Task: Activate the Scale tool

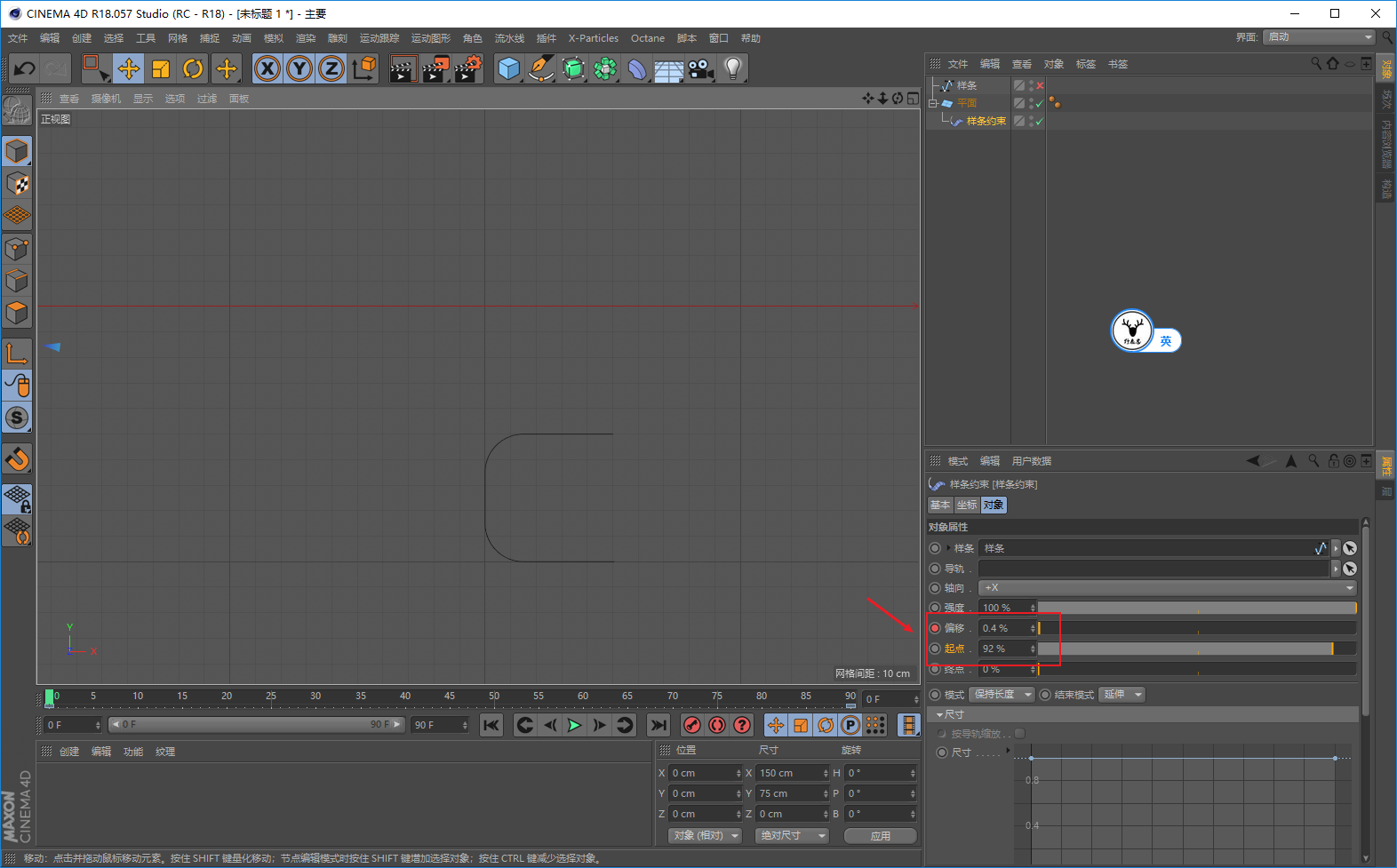Action: 161,68
